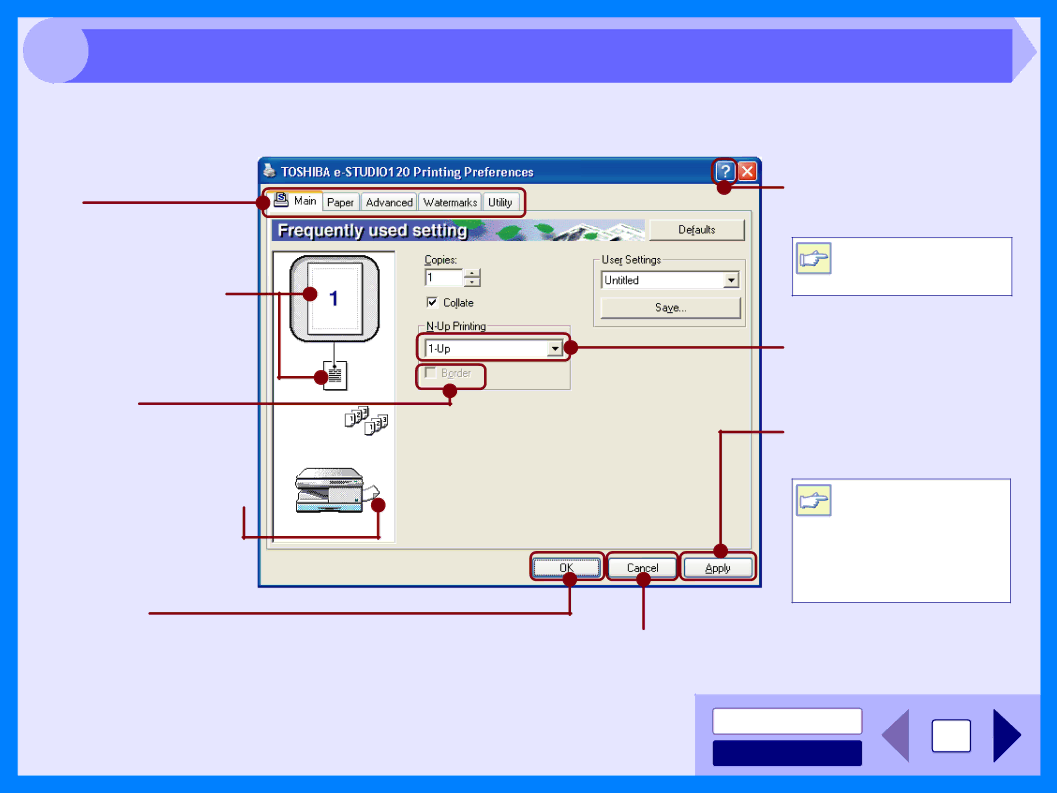Increase copies with the up arrow
This screenshot has height=793, width=1057.
coord(472,273)
